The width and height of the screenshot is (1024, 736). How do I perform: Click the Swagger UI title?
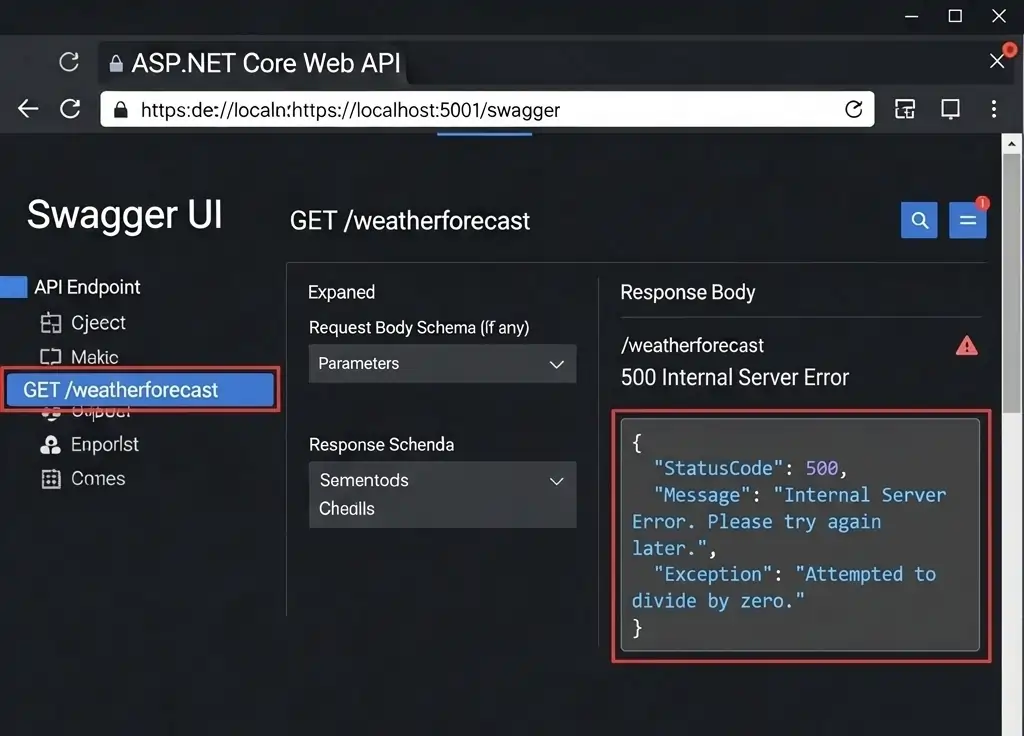(x=125, y=214)
